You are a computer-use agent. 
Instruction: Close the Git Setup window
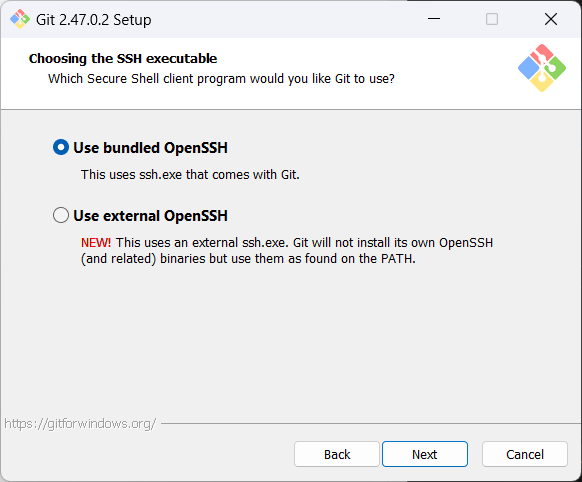coord(551,19)
